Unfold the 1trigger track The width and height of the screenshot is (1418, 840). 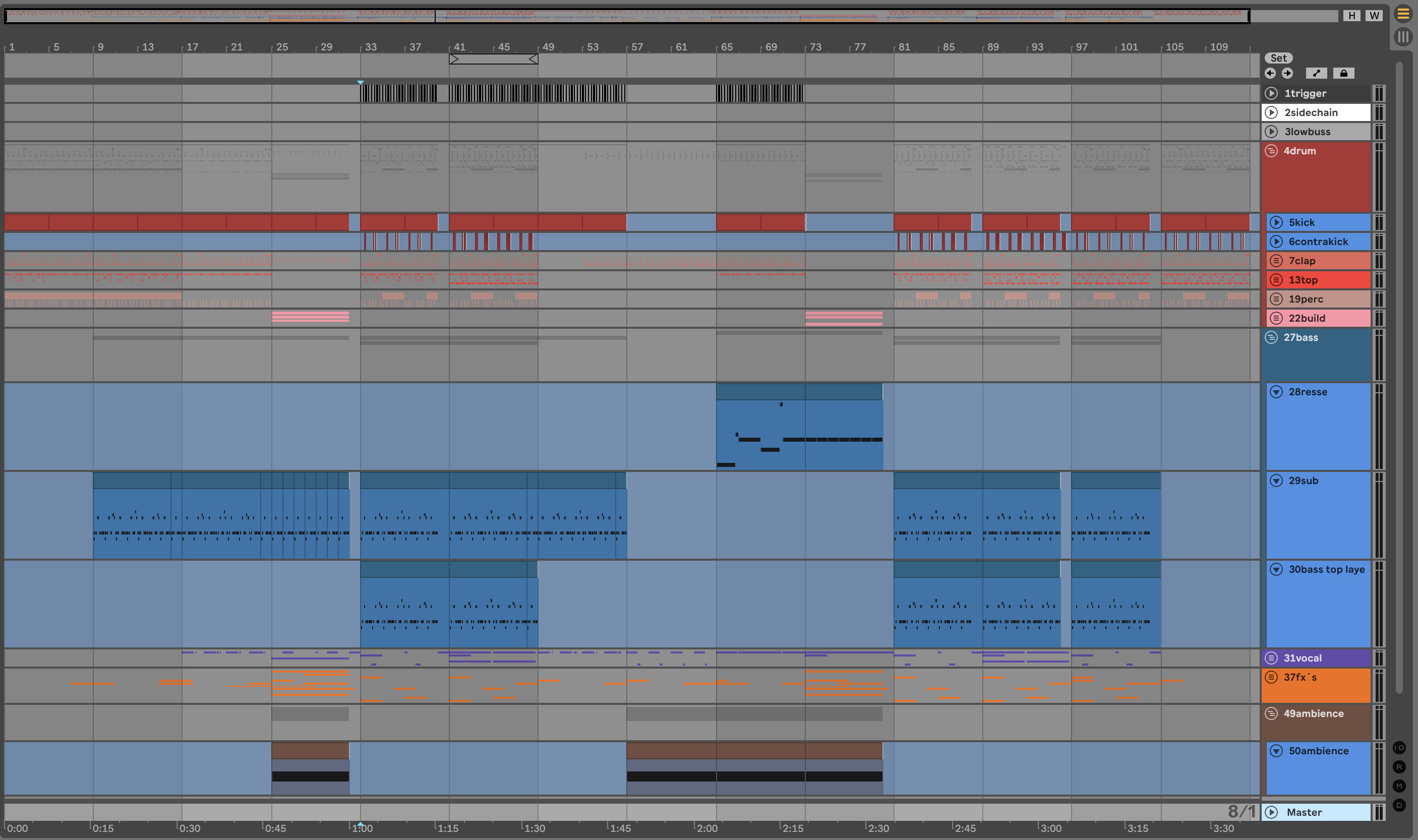[x=1271, y=93]
